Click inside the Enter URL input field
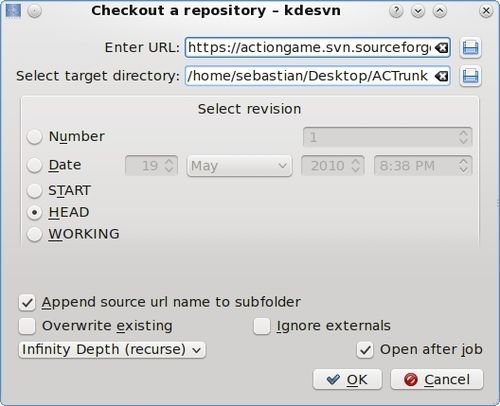 tap(309, 48)
